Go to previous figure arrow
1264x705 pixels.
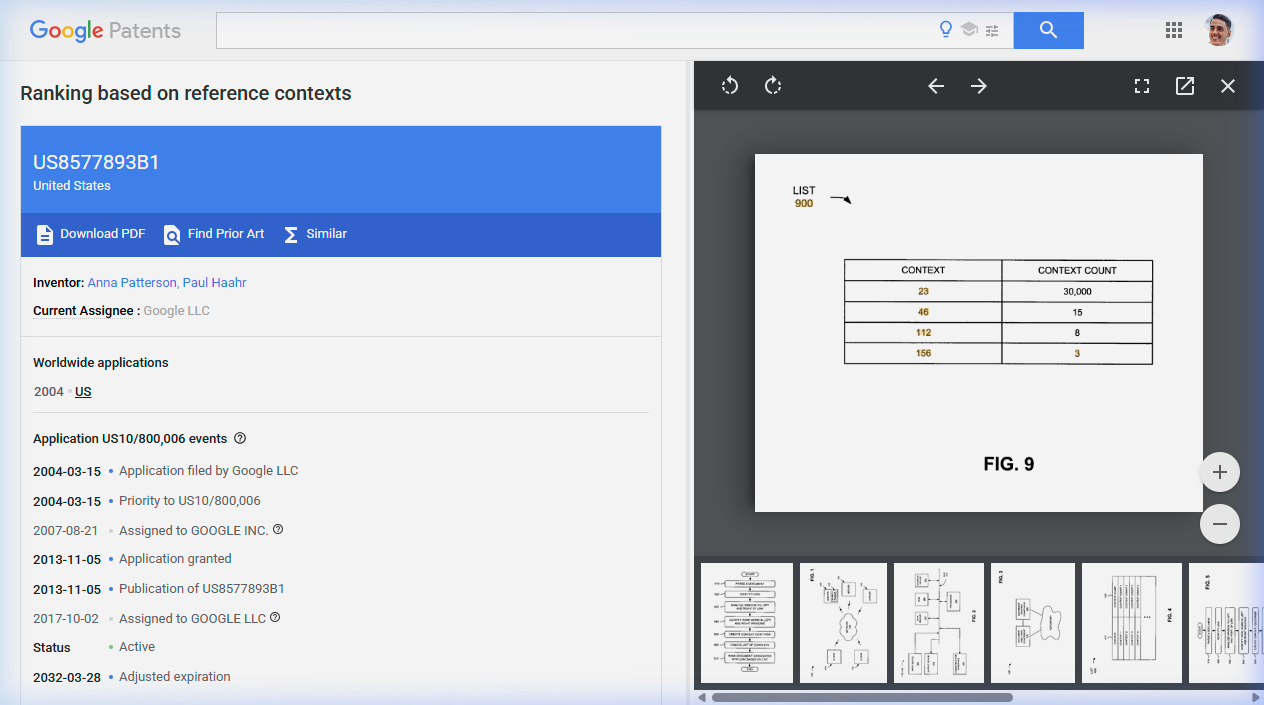[936, 86]
